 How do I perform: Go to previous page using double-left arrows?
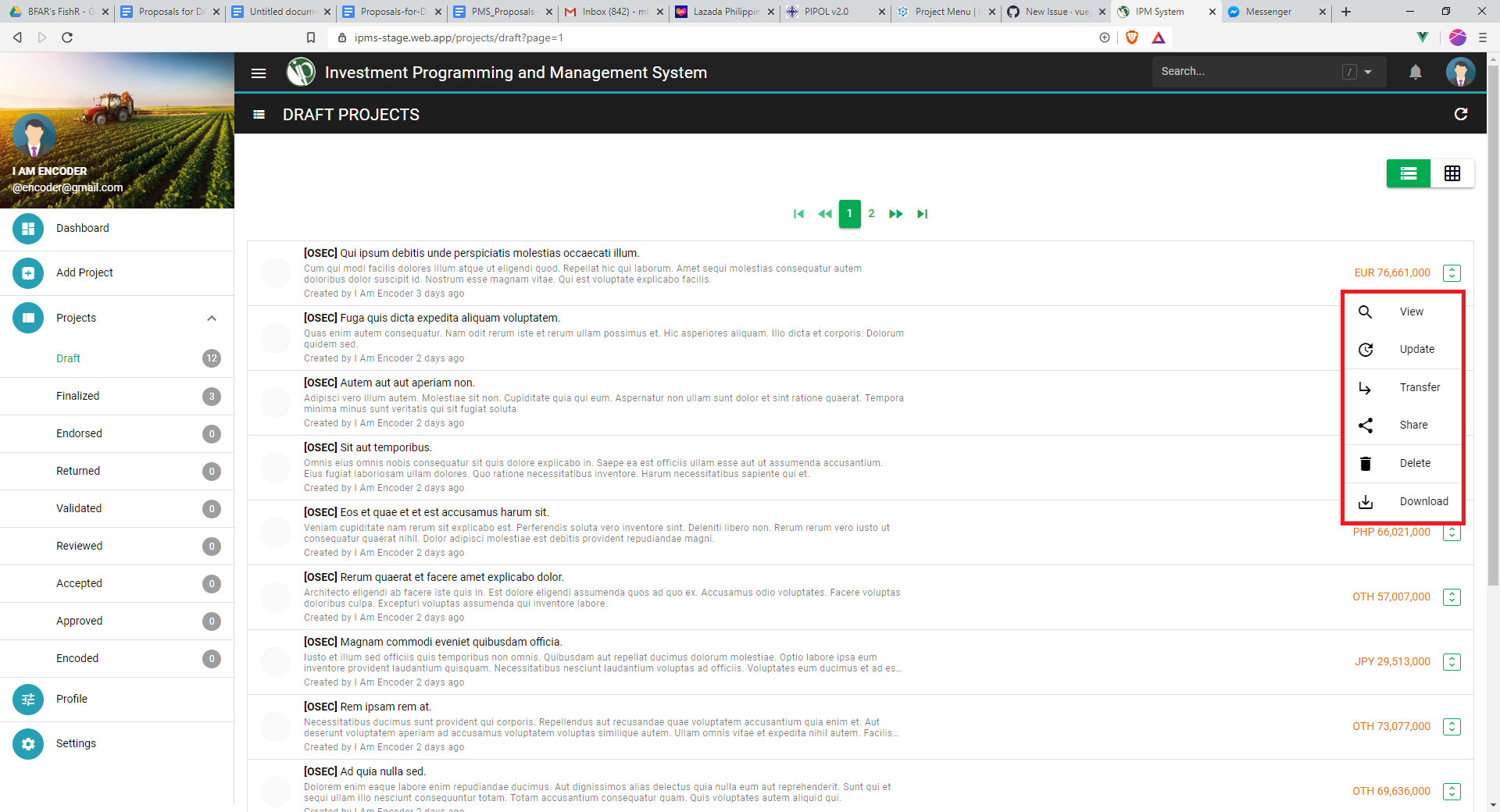point(824,214)
